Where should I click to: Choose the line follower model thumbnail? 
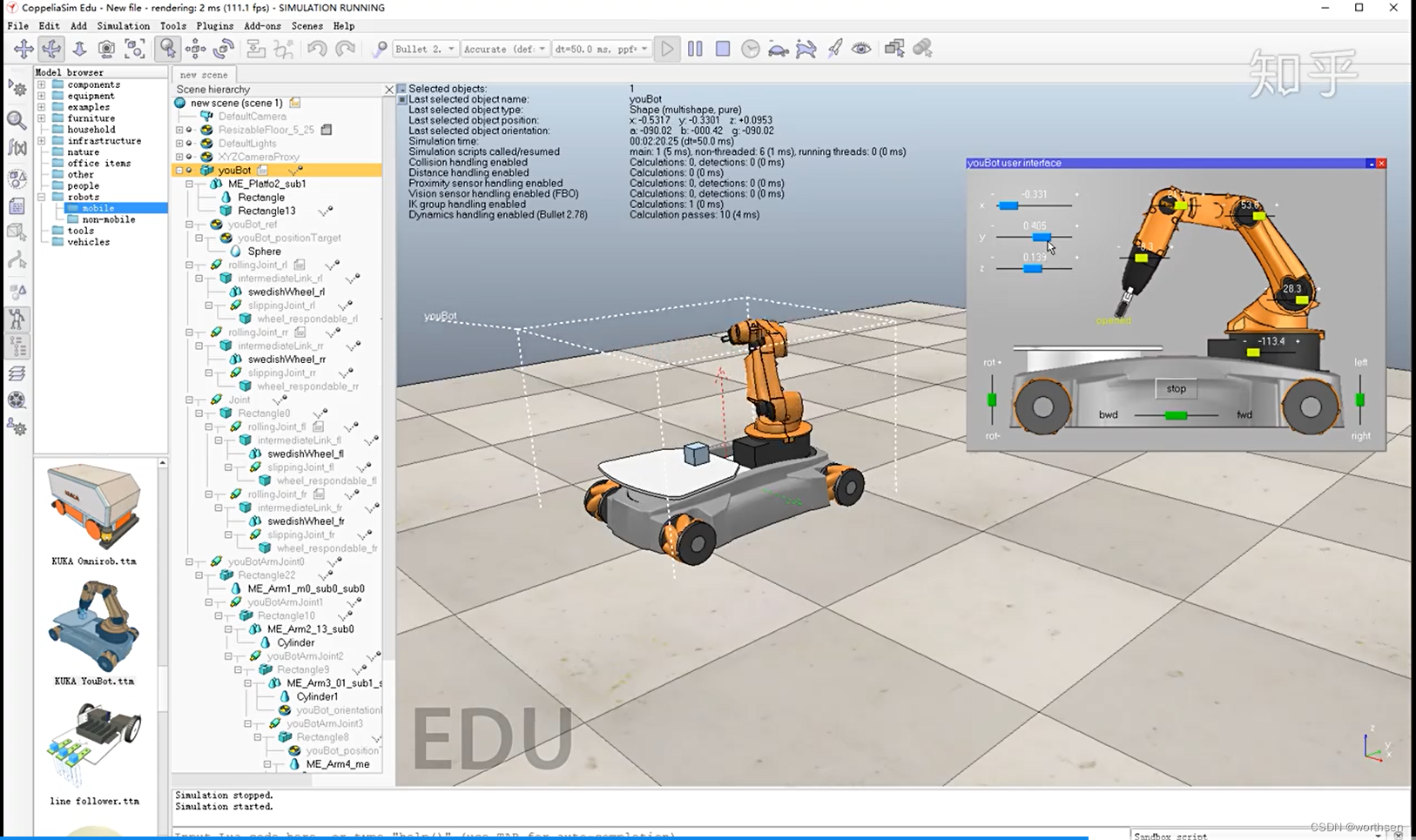click(x=94, y=746)
